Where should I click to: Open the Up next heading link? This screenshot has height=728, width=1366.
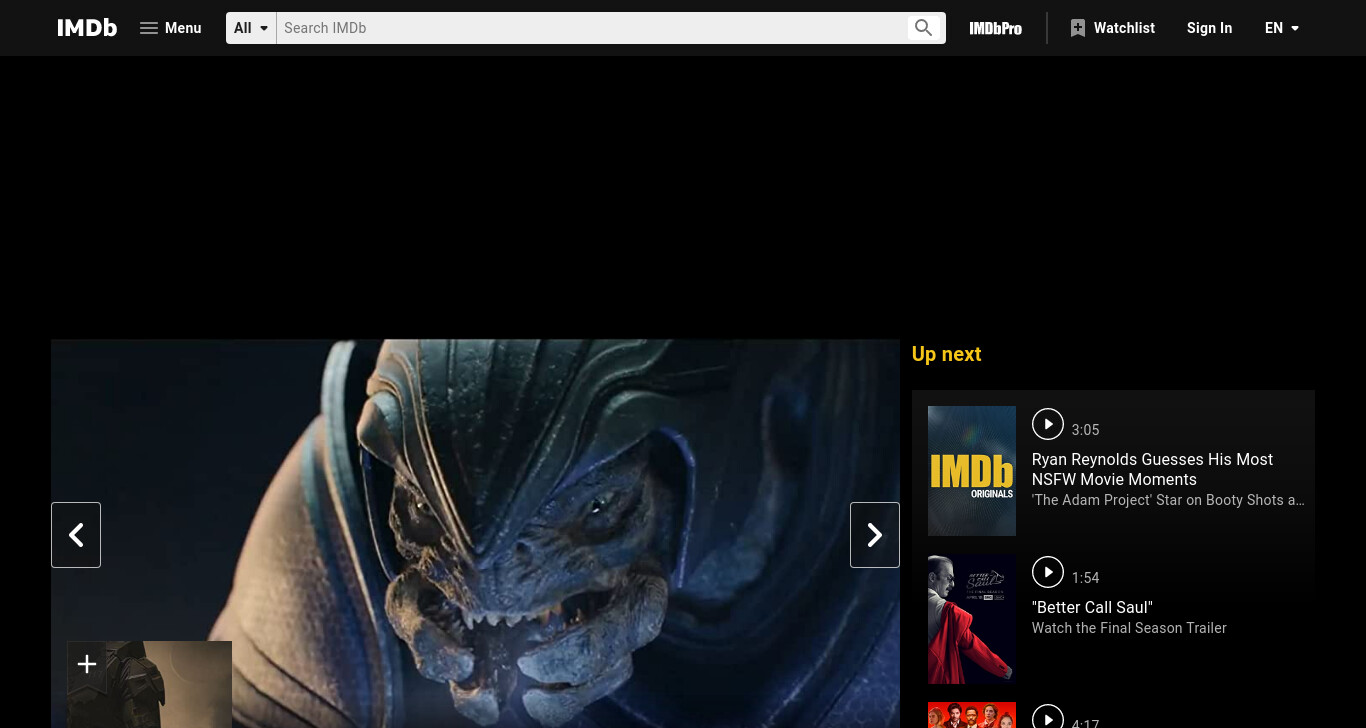coord(946,354)
